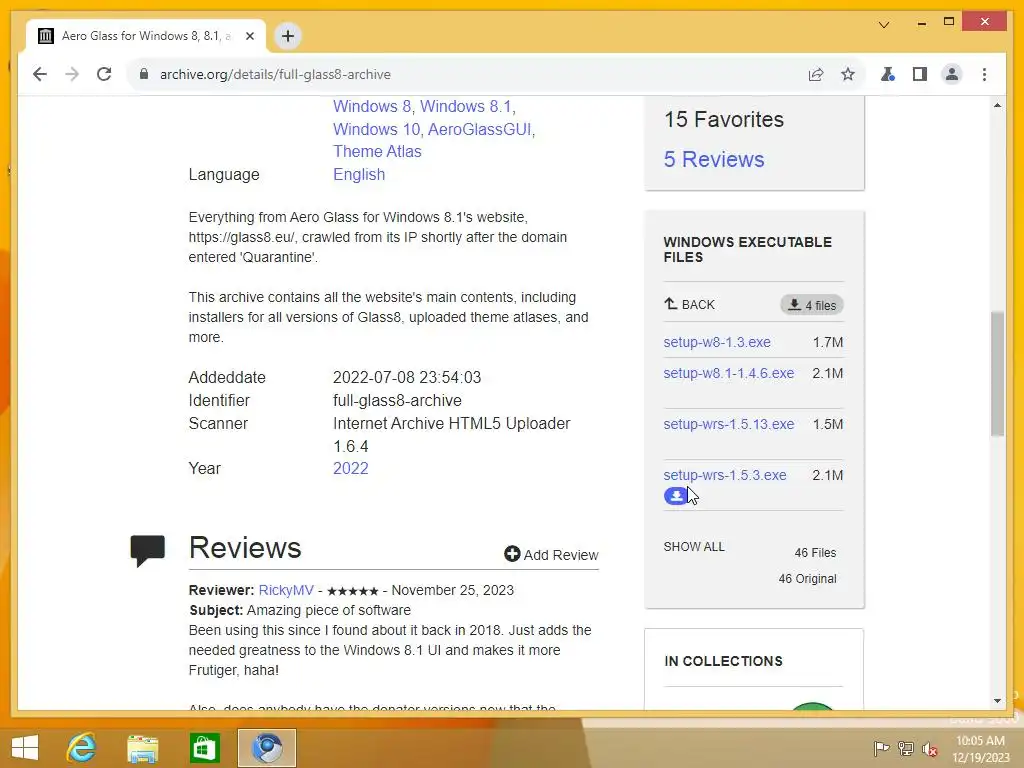
Task: Open the 5 Reviews link
Action: pos(714,159)
